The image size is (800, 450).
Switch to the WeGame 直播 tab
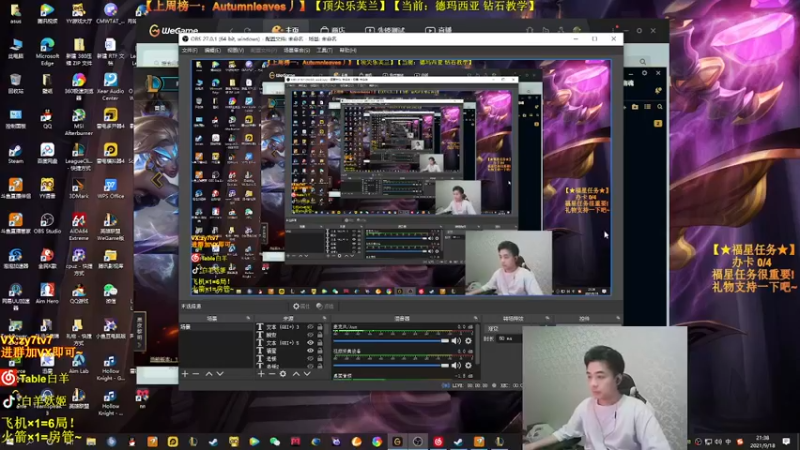[439, 30]
